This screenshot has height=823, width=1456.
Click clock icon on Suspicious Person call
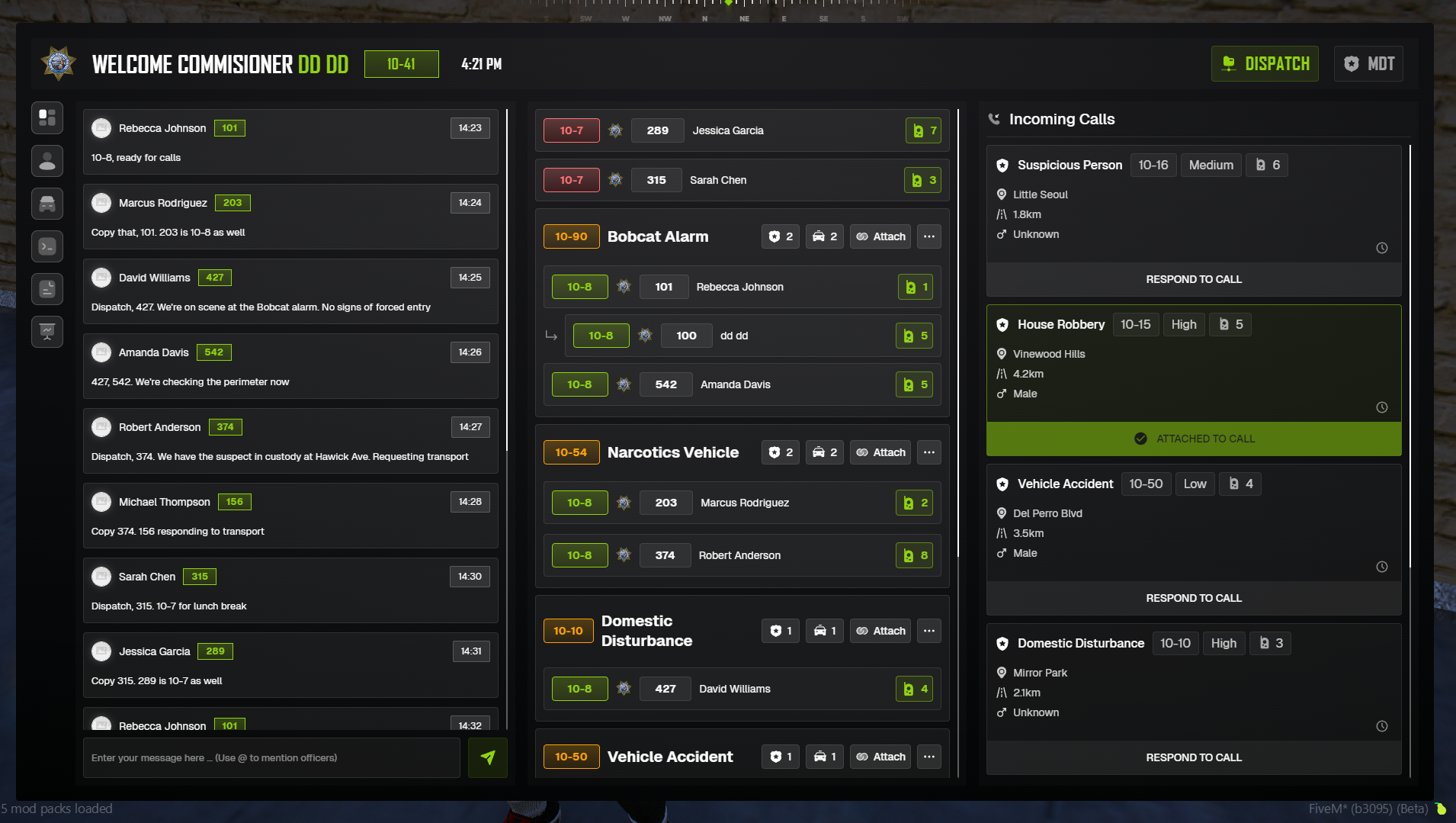click(x=1381, y=248)
